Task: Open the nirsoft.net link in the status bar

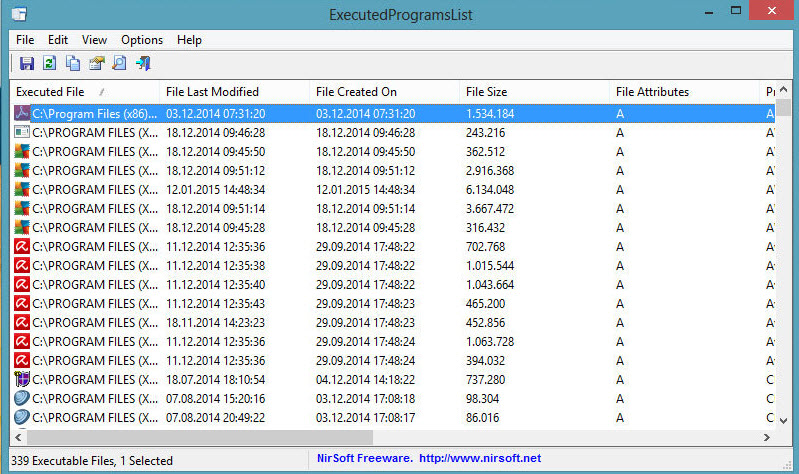Action: point(480,458)
